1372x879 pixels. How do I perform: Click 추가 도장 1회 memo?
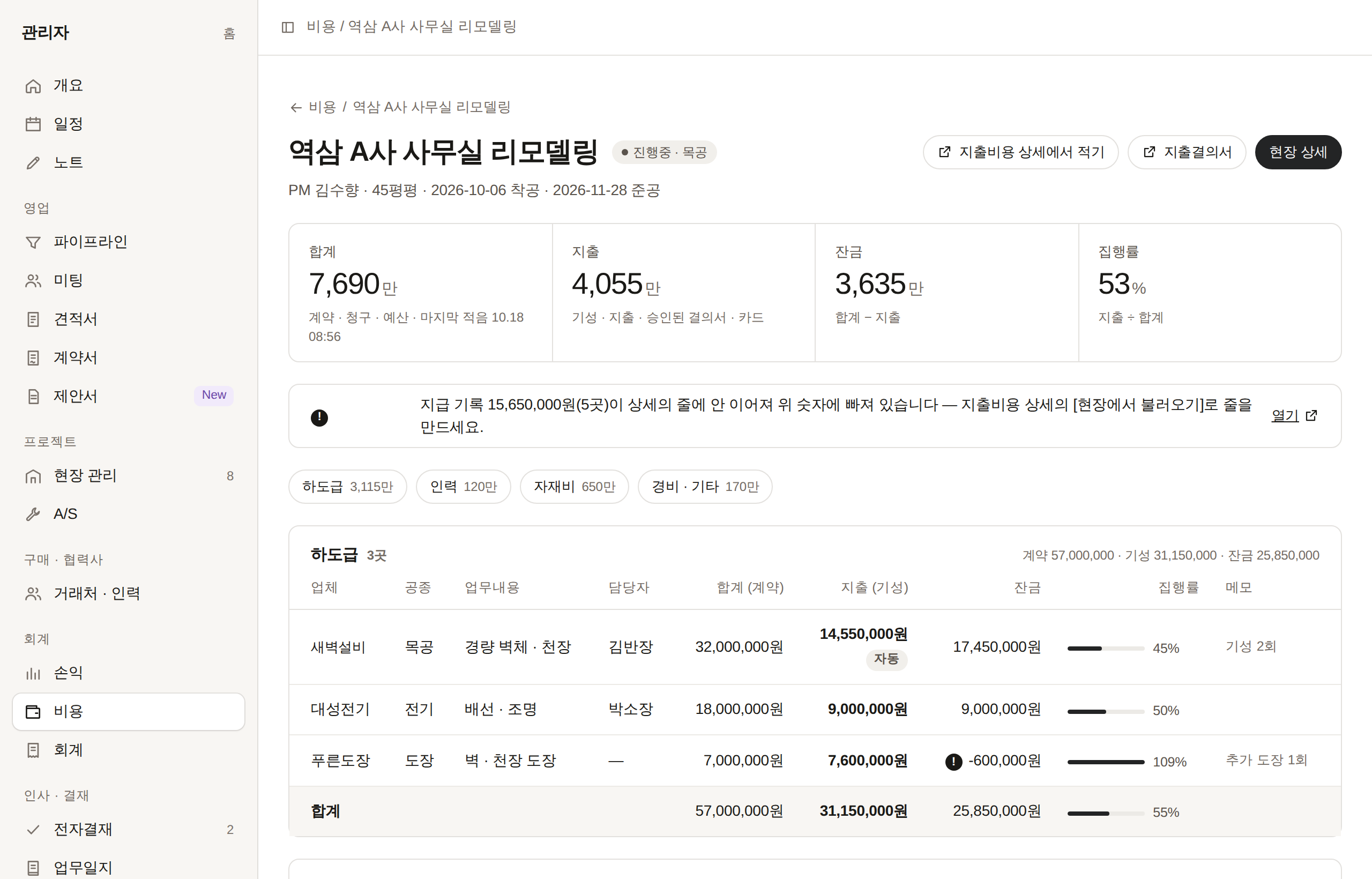point(1266,760)
